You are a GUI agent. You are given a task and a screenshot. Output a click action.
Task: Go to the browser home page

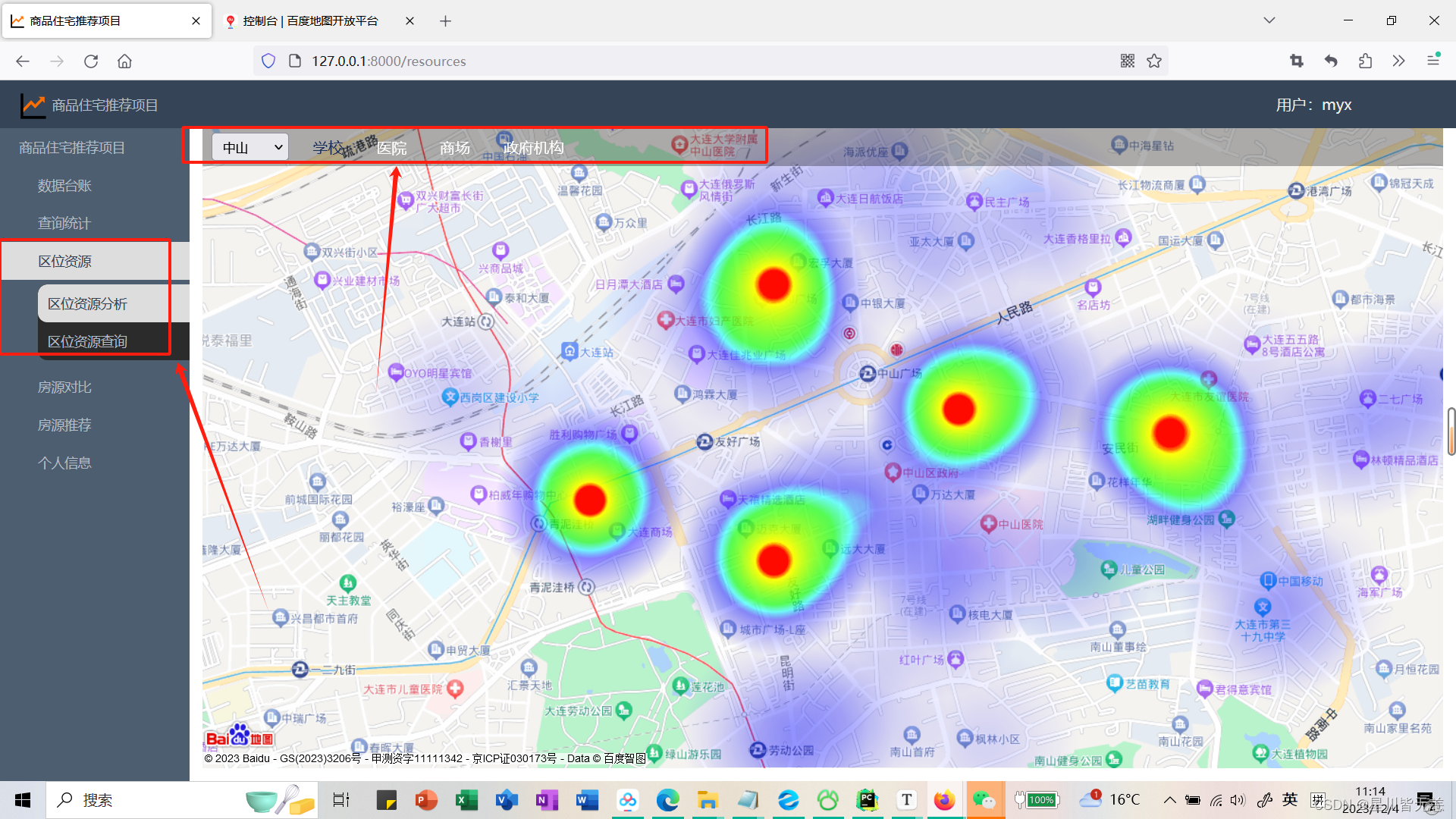click(x=124, y=61)
